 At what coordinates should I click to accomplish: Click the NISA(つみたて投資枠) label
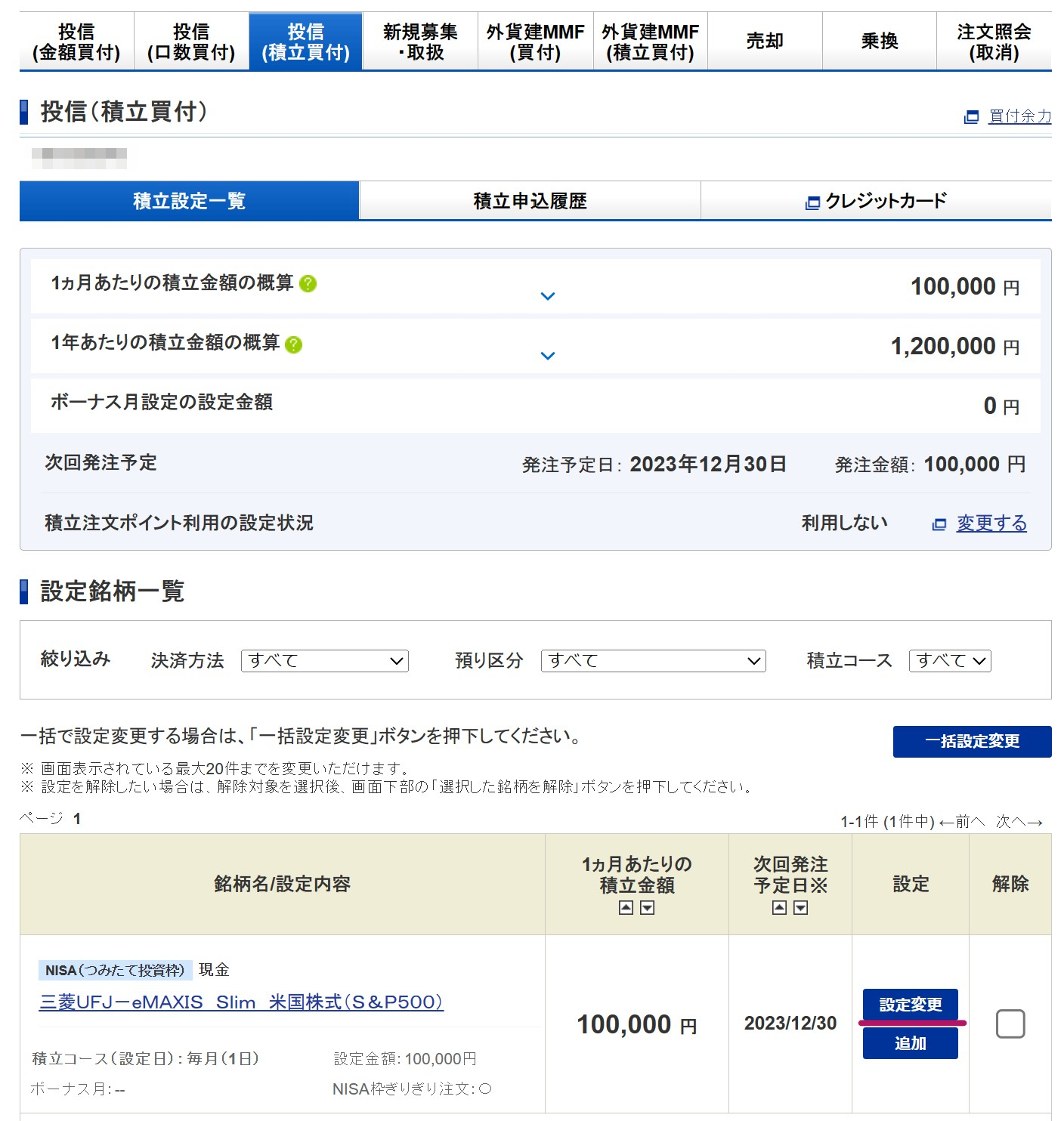115,971
